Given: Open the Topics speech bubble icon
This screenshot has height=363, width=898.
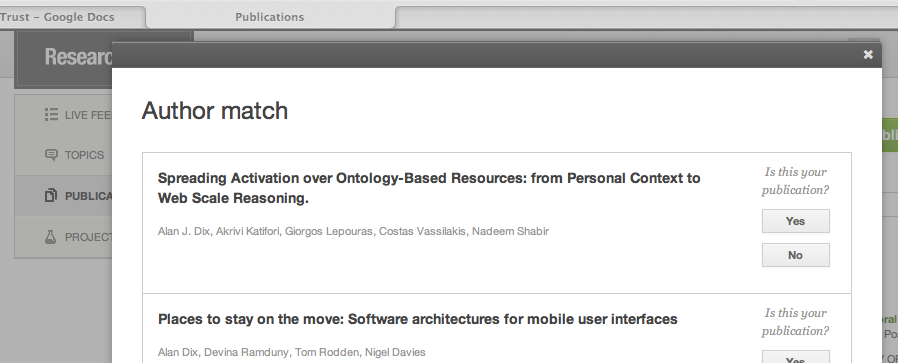Looking at the screenshot, I should point(51,155).
